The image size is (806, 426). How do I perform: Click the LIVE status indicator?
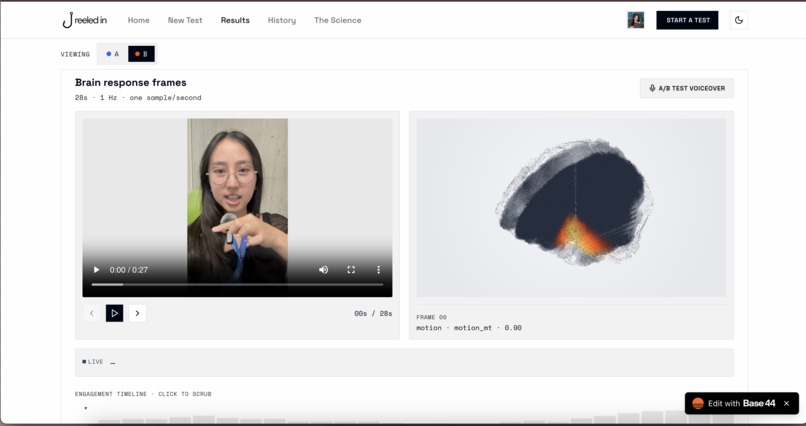pyautogui.click(x=93, y=362)
